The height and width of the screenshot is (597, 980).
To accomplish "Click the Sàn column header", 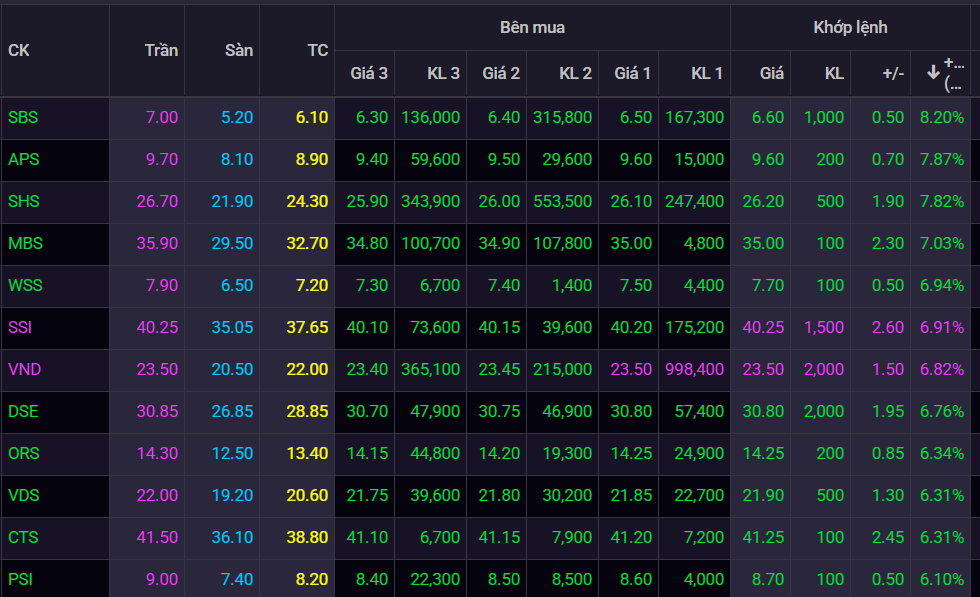I will (x=239, y=50).
